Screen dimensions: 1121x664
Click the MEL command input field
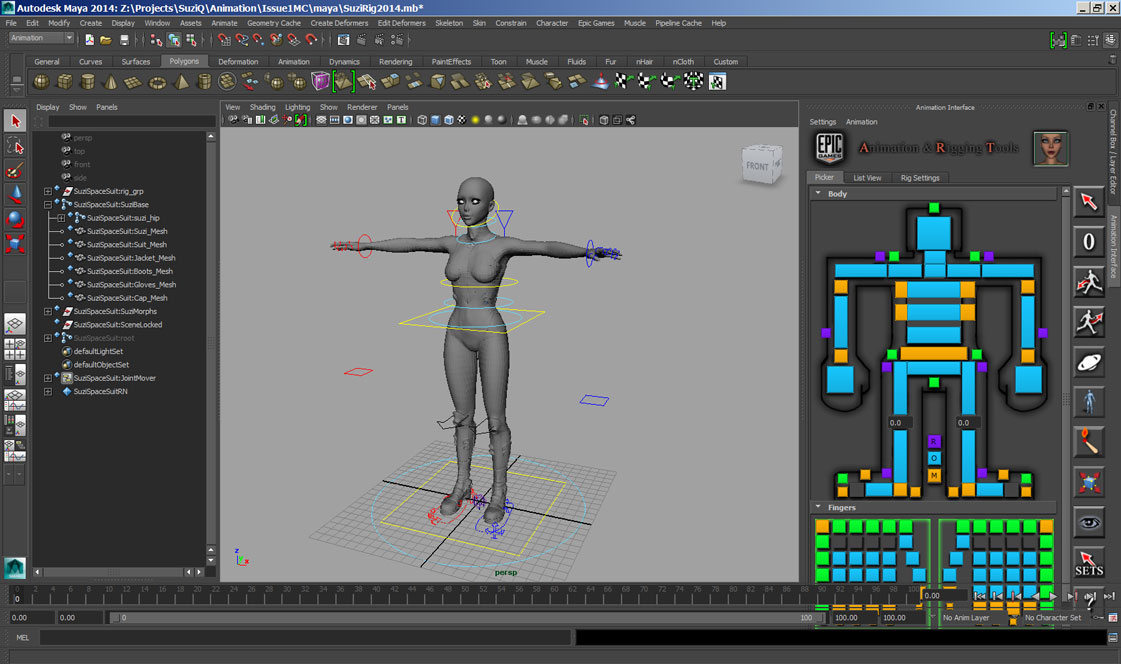pyautogui.click(x=305, y=638)
